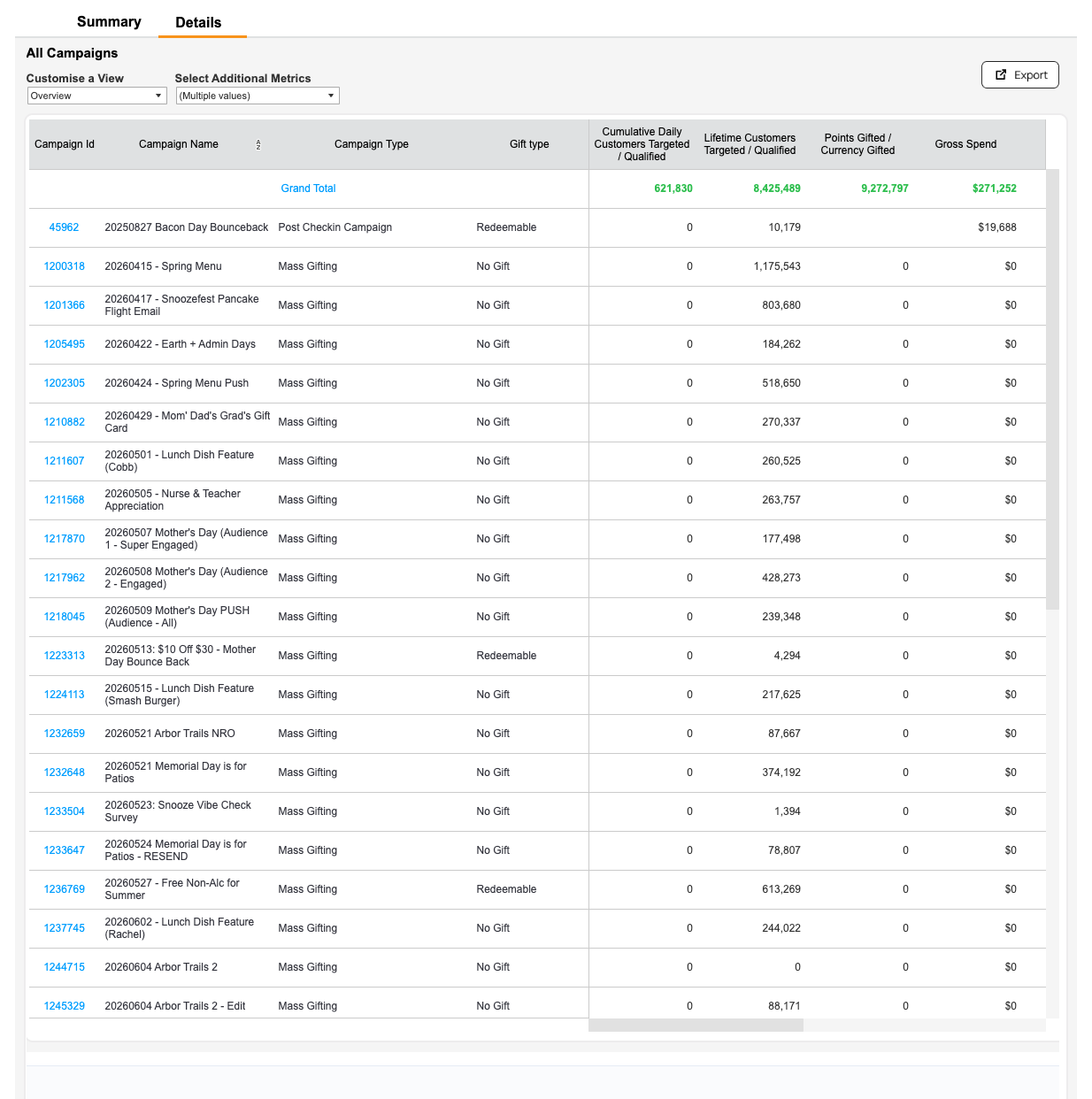
Task: Click the 20260422 - Earth + Admin Days name
Action: click(x=181, y=344)
